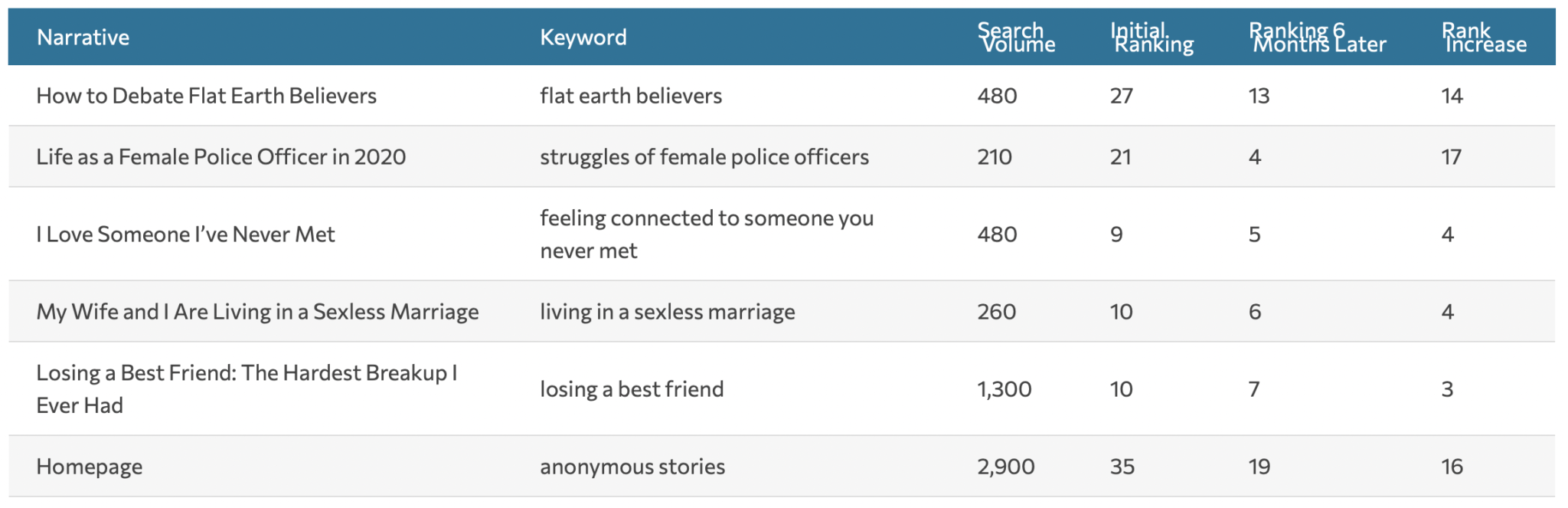Click the Keyword column header

click(583, 37)
